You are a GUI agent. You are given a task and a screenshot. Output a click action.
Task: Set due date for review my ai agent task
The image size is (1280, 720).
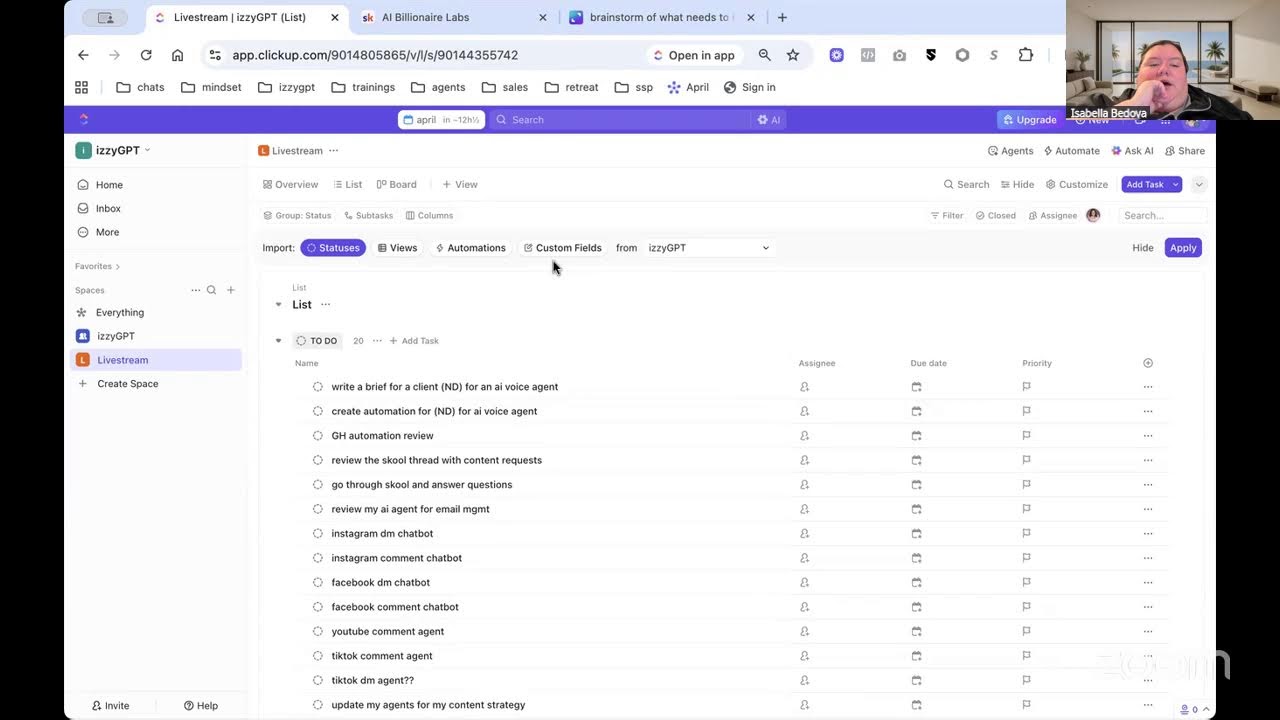coord(916,509)
